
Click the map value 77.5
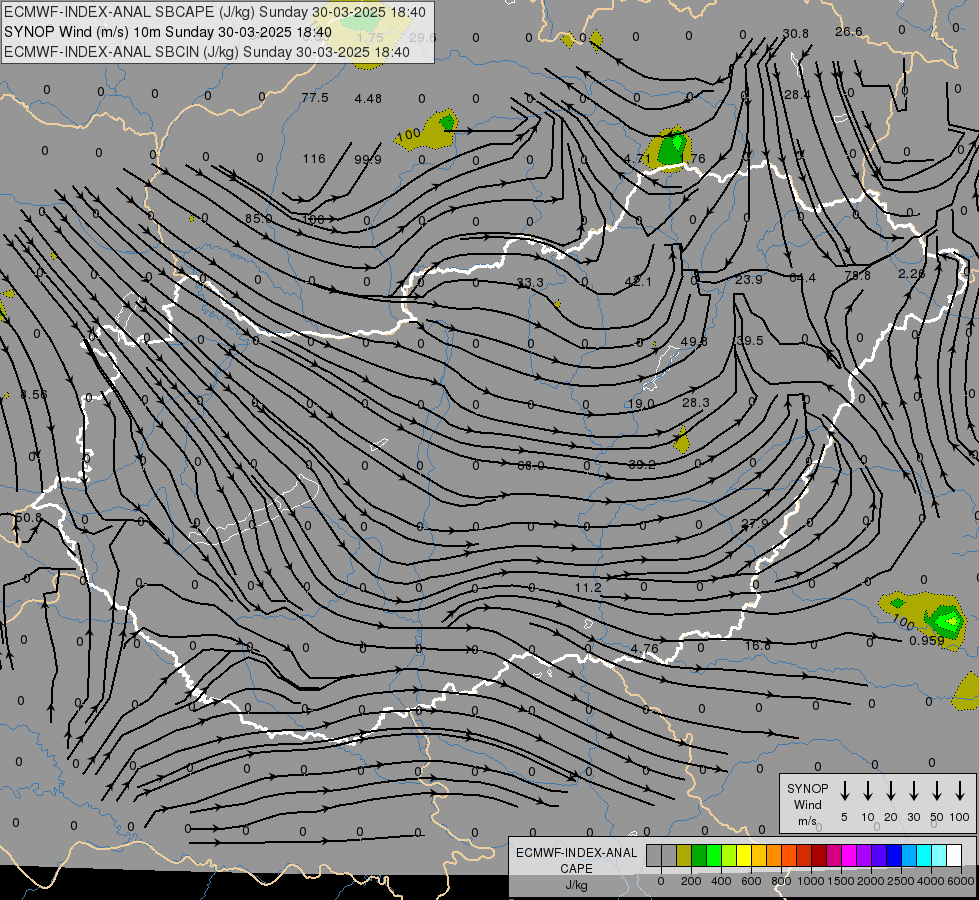coord(315,97)
